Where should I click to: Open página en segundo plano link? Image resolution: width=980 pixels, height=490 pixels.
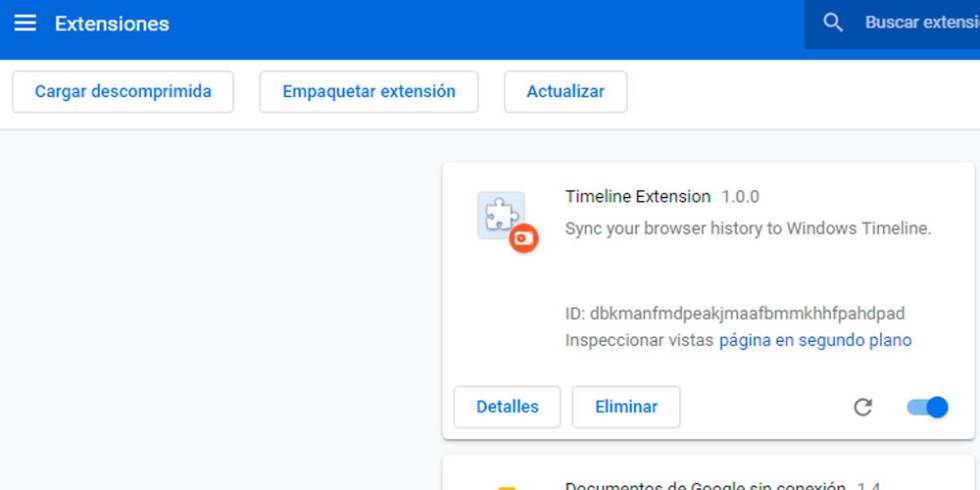[x=815, y=341]
